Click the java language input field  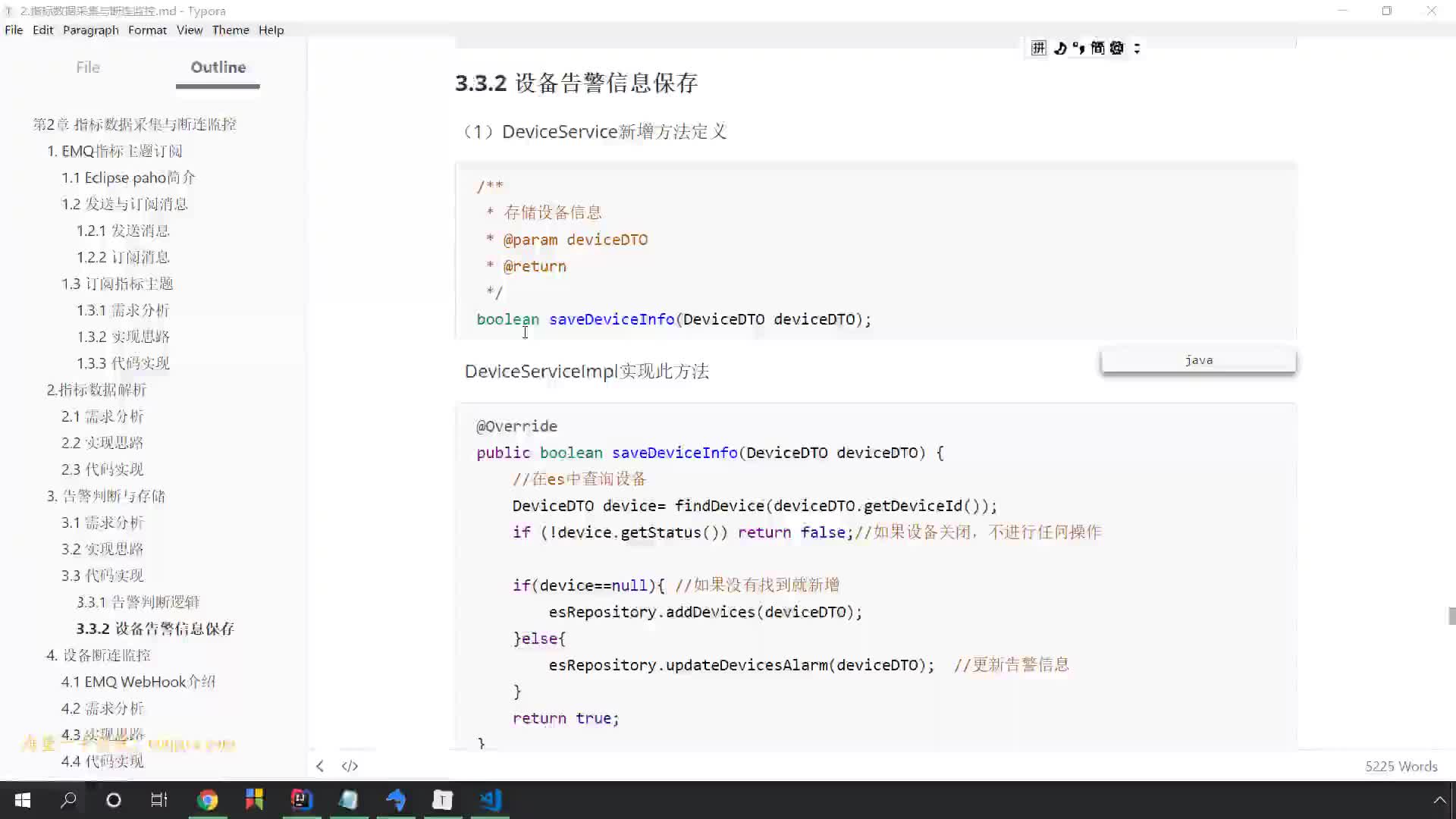[x=1198, y=360]
